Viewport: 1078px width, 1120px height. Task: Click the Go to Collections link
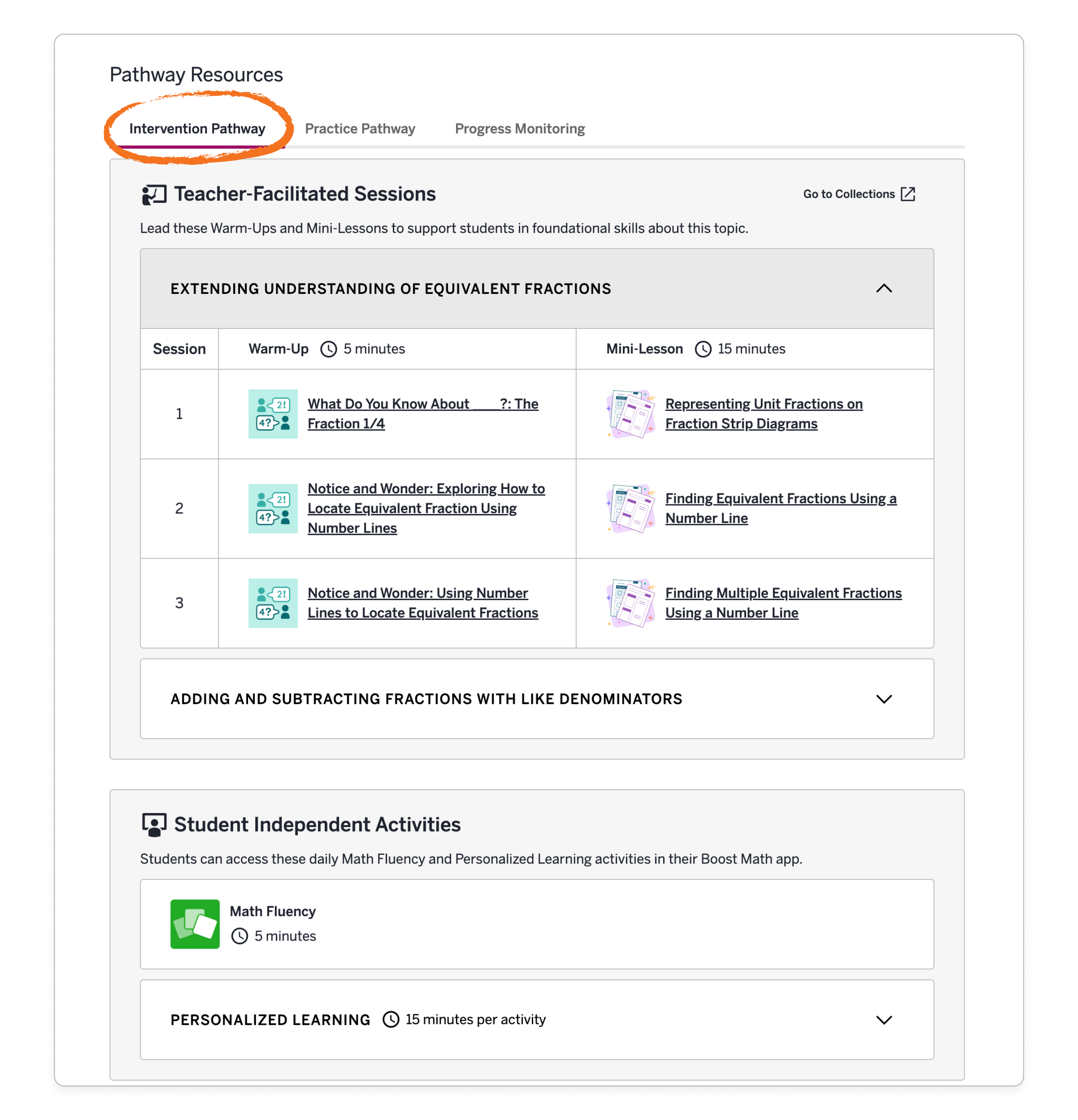pyautogui.click(x=859, y=194)
